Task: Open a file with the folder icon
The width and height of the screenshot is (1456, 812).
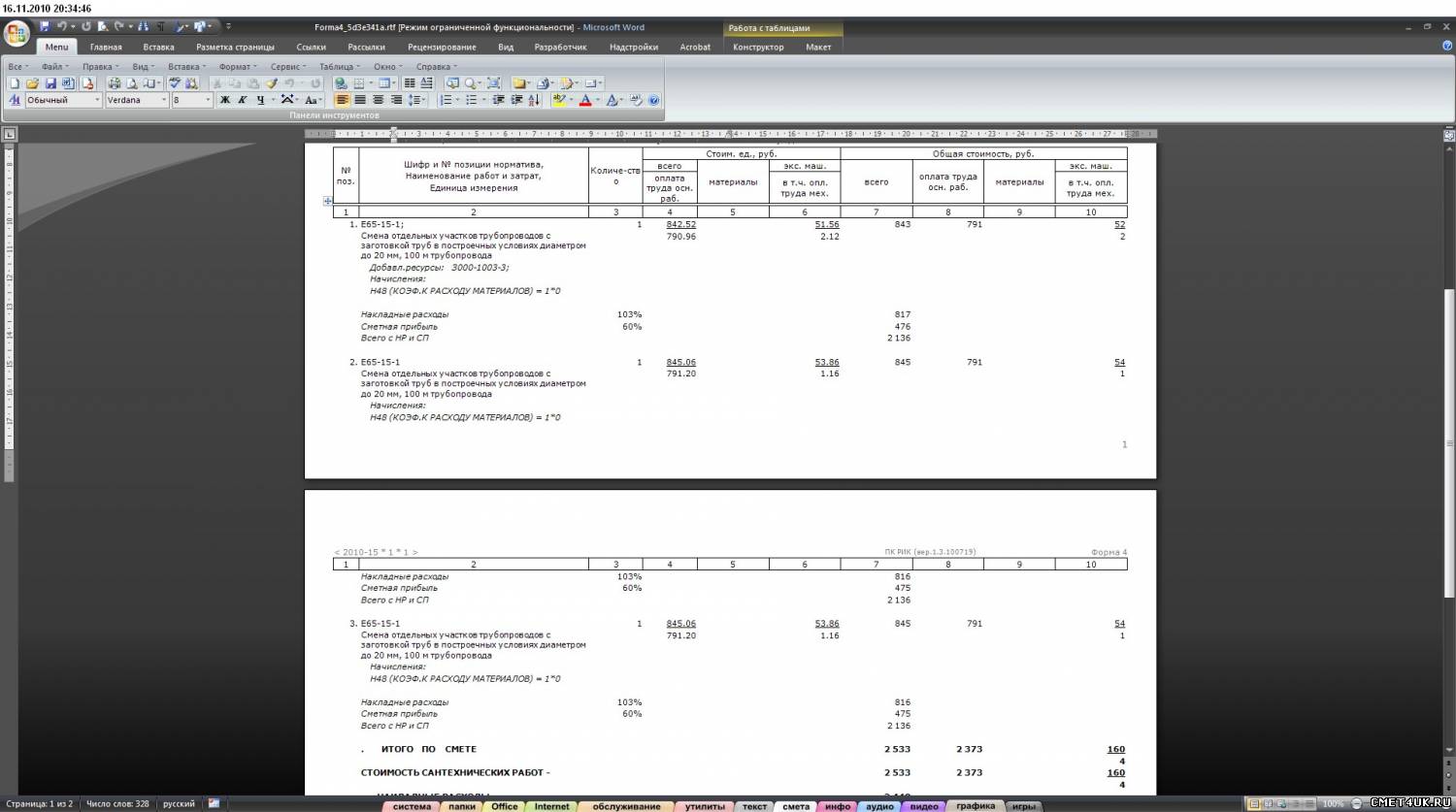Action: point(32,83)
